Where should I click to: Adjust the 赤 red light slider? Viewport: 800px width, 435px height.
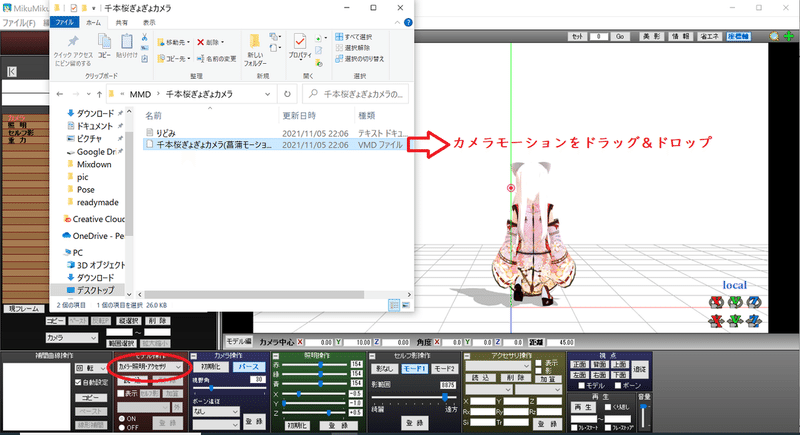(312, 365)
